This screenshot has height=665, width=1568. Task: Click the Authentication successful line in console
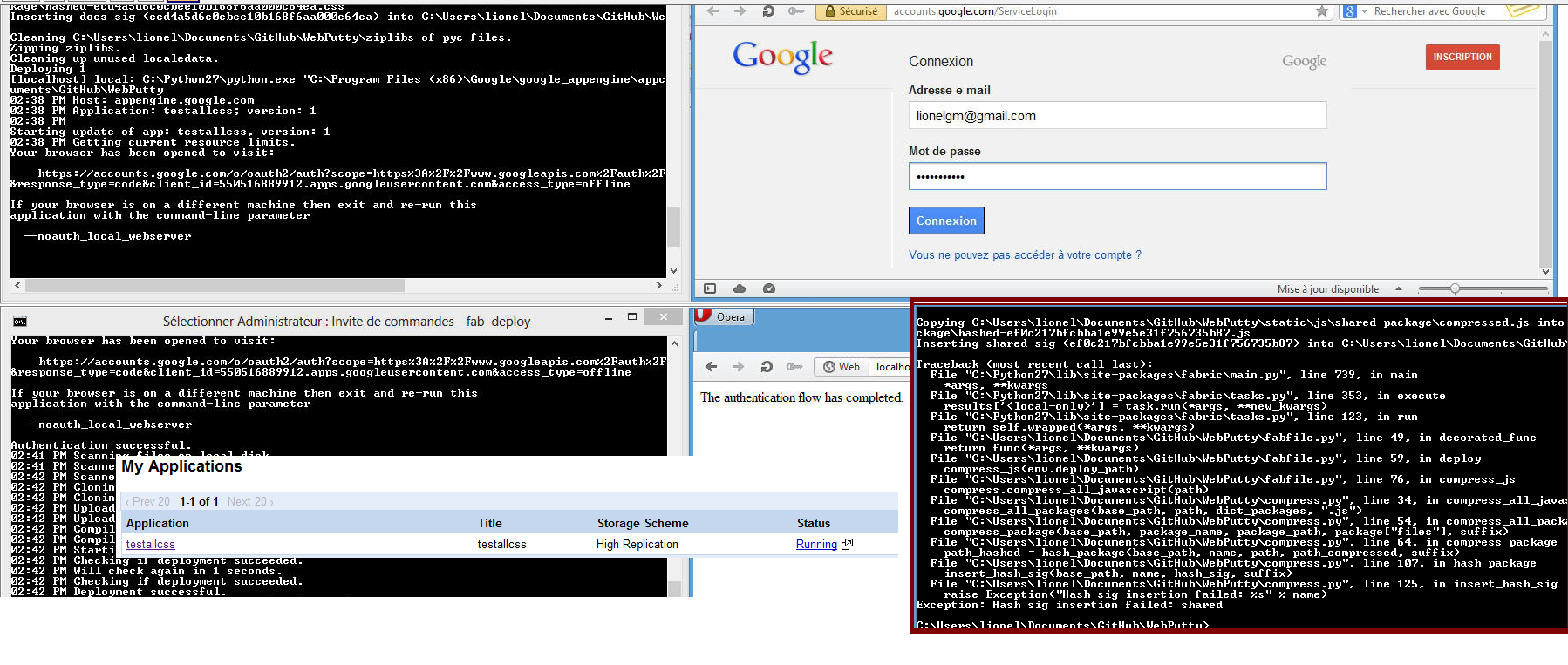point(101,445)
